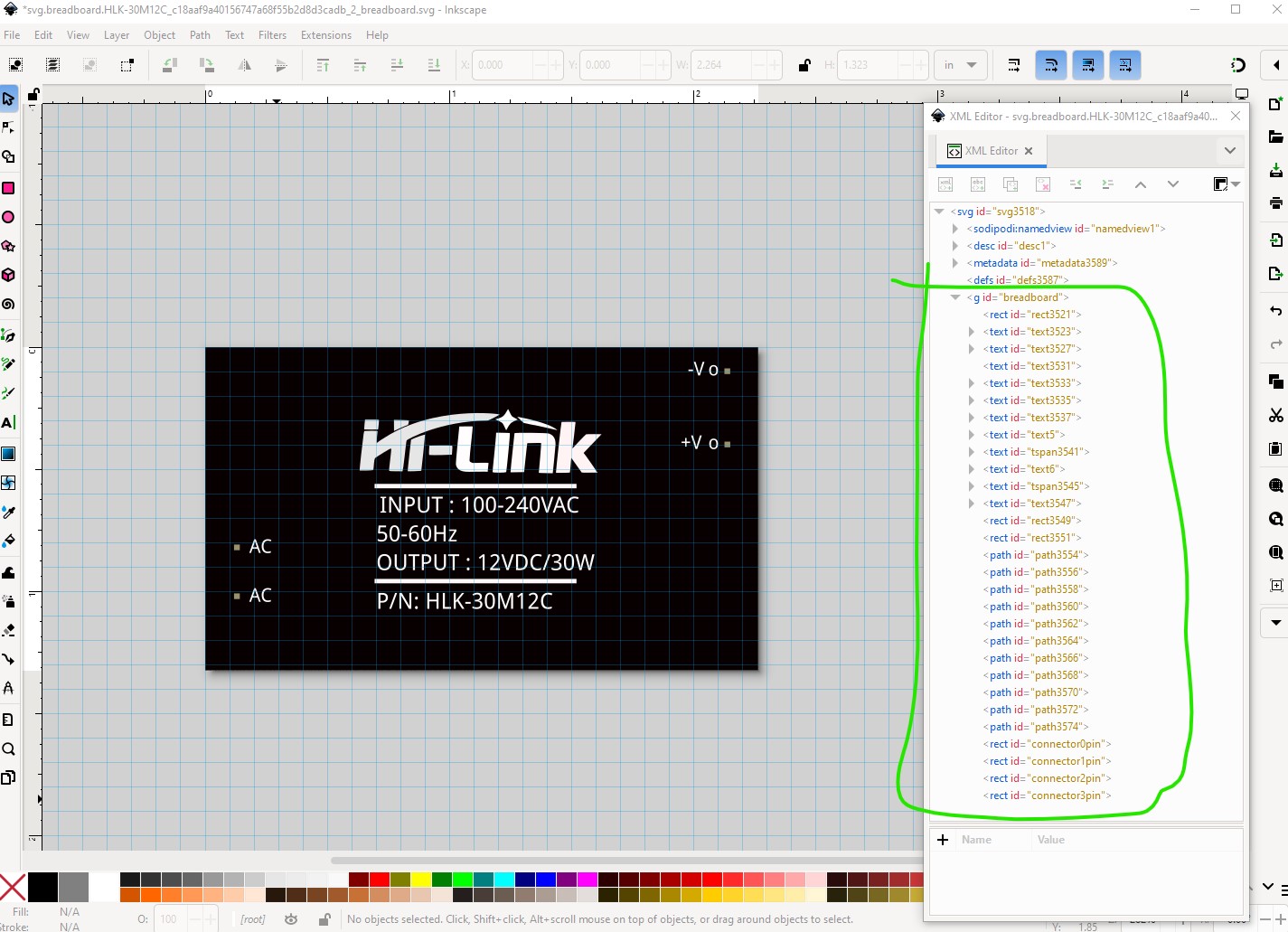Expand metadata3589 node

[955, 263]
